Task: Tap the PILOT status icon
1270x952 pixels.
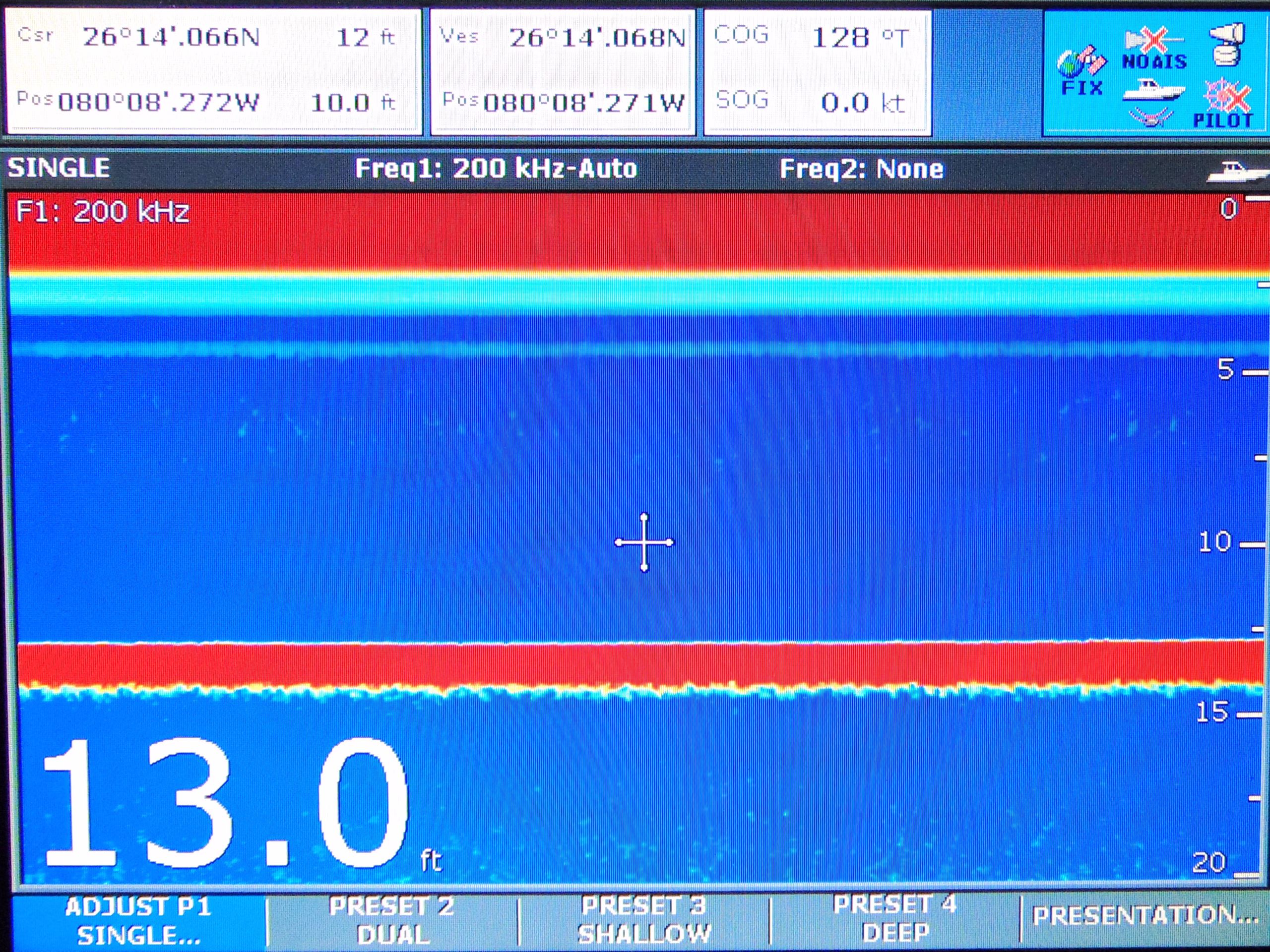Action: pyautogui.click(x=1223, y=104)
